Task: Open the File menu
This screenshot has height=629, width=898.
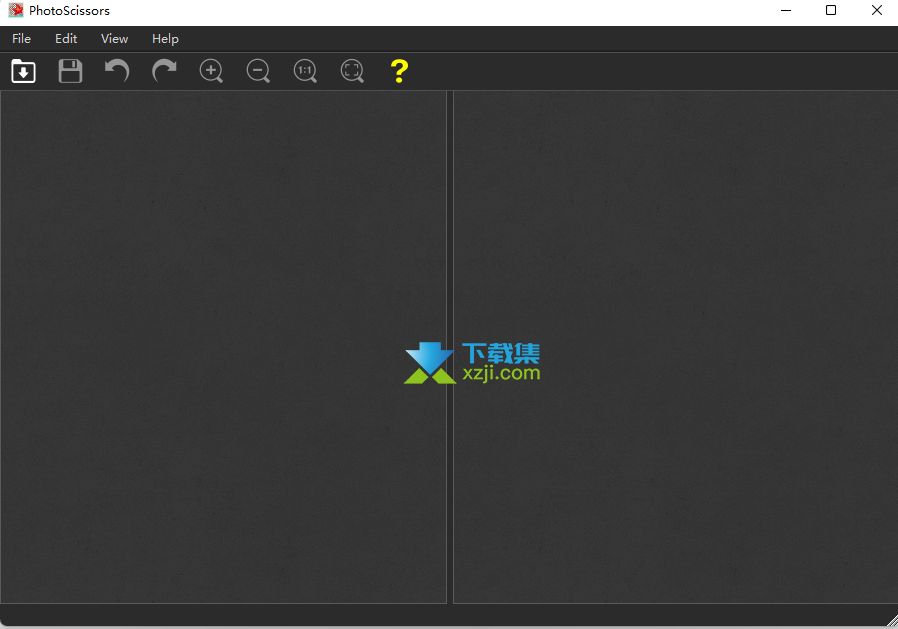Action: 21,38
